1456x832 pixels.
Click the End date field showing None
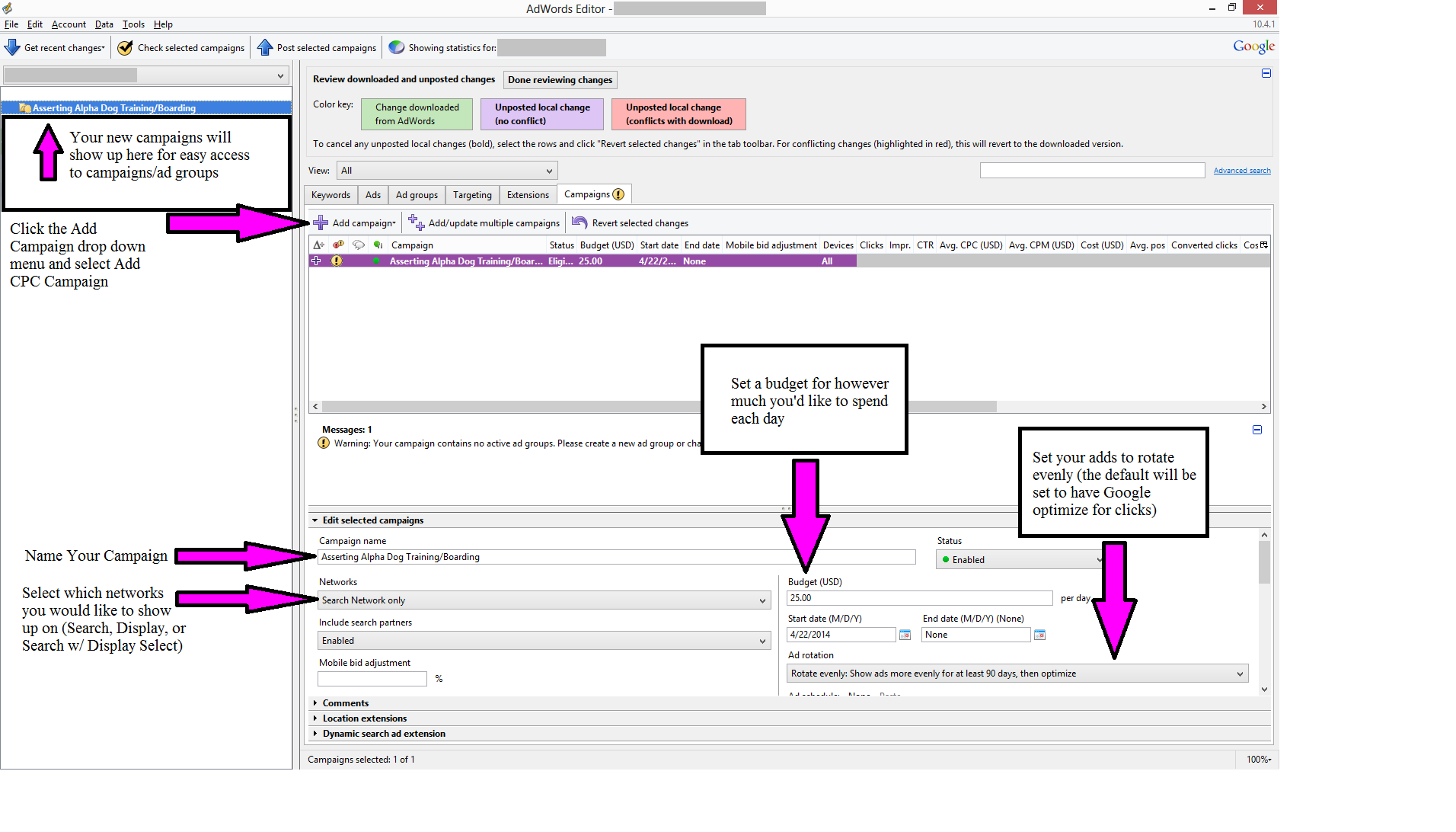tap(975, 635)
